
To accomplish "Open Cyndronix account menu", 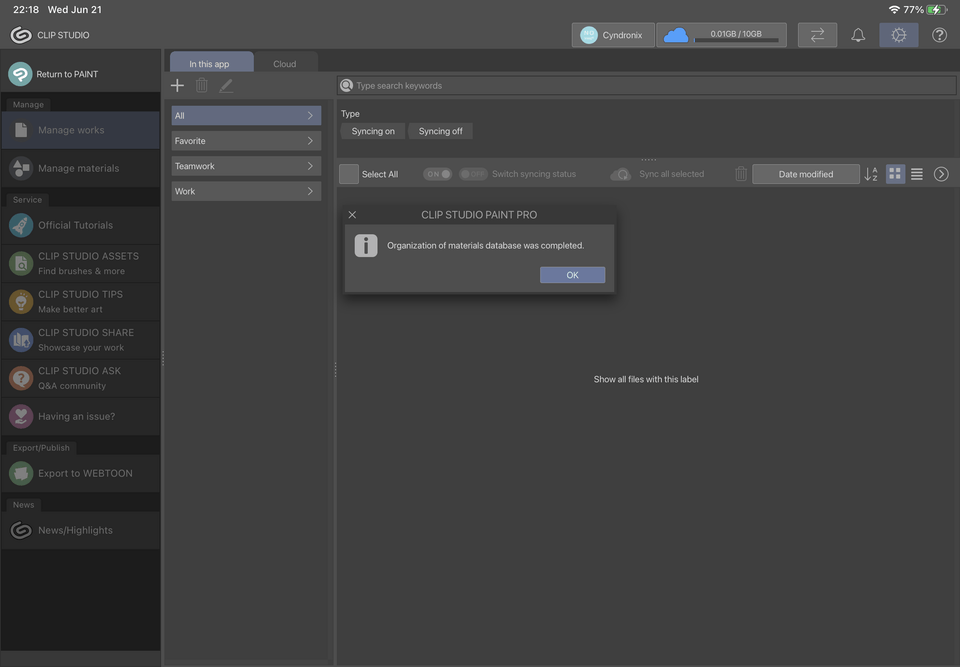I will (613, 35).
